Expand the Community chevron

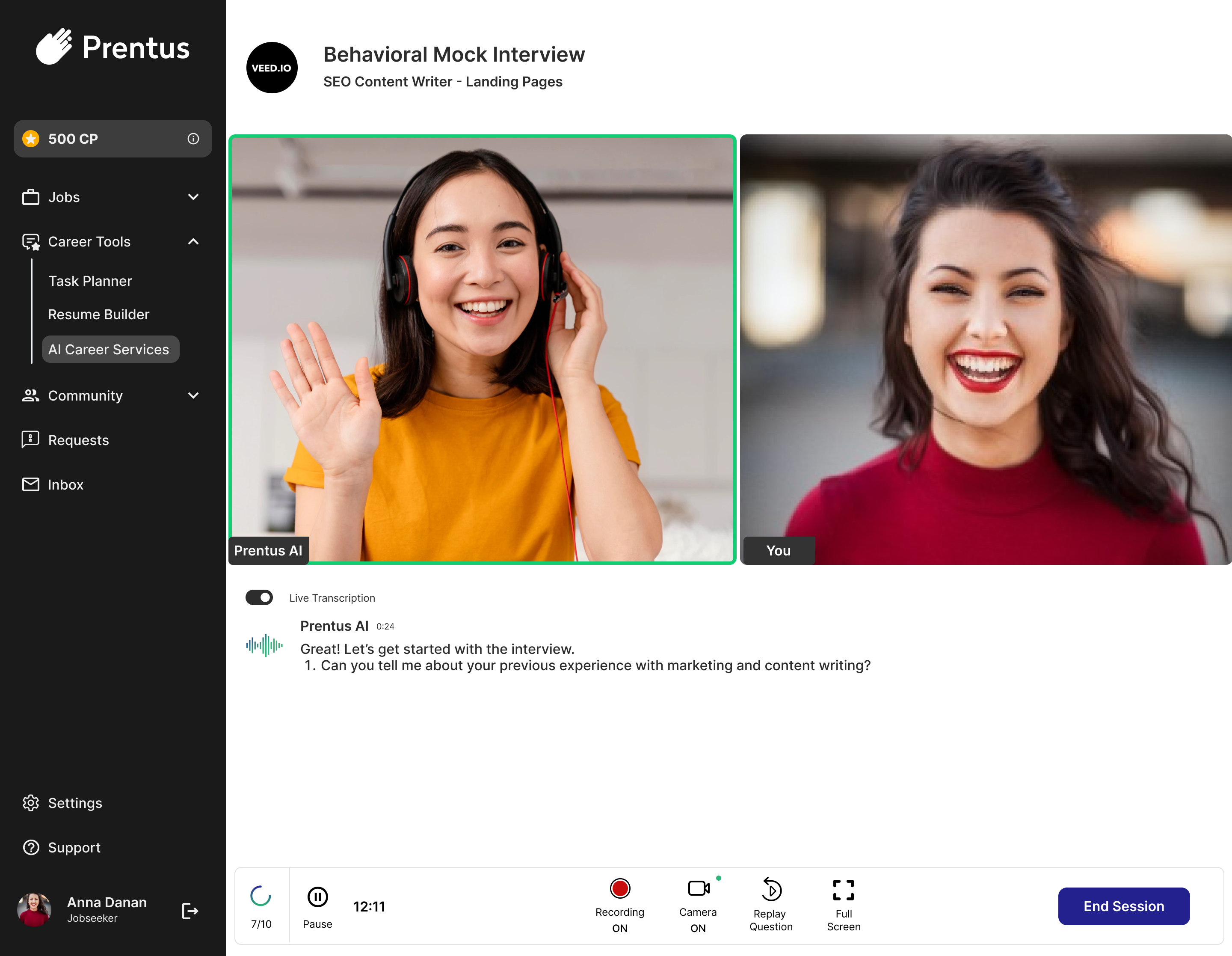193,395
